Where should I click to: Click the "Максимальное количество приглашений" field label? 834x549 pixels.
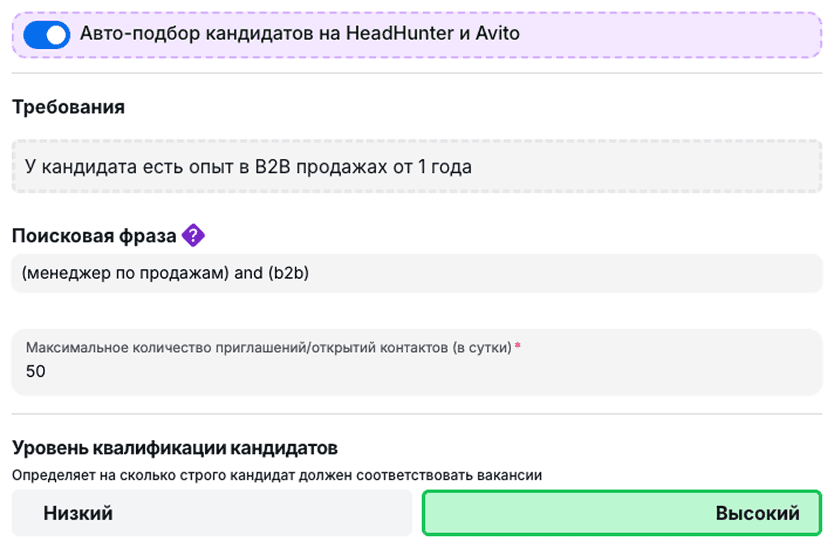tap(268, 347)
